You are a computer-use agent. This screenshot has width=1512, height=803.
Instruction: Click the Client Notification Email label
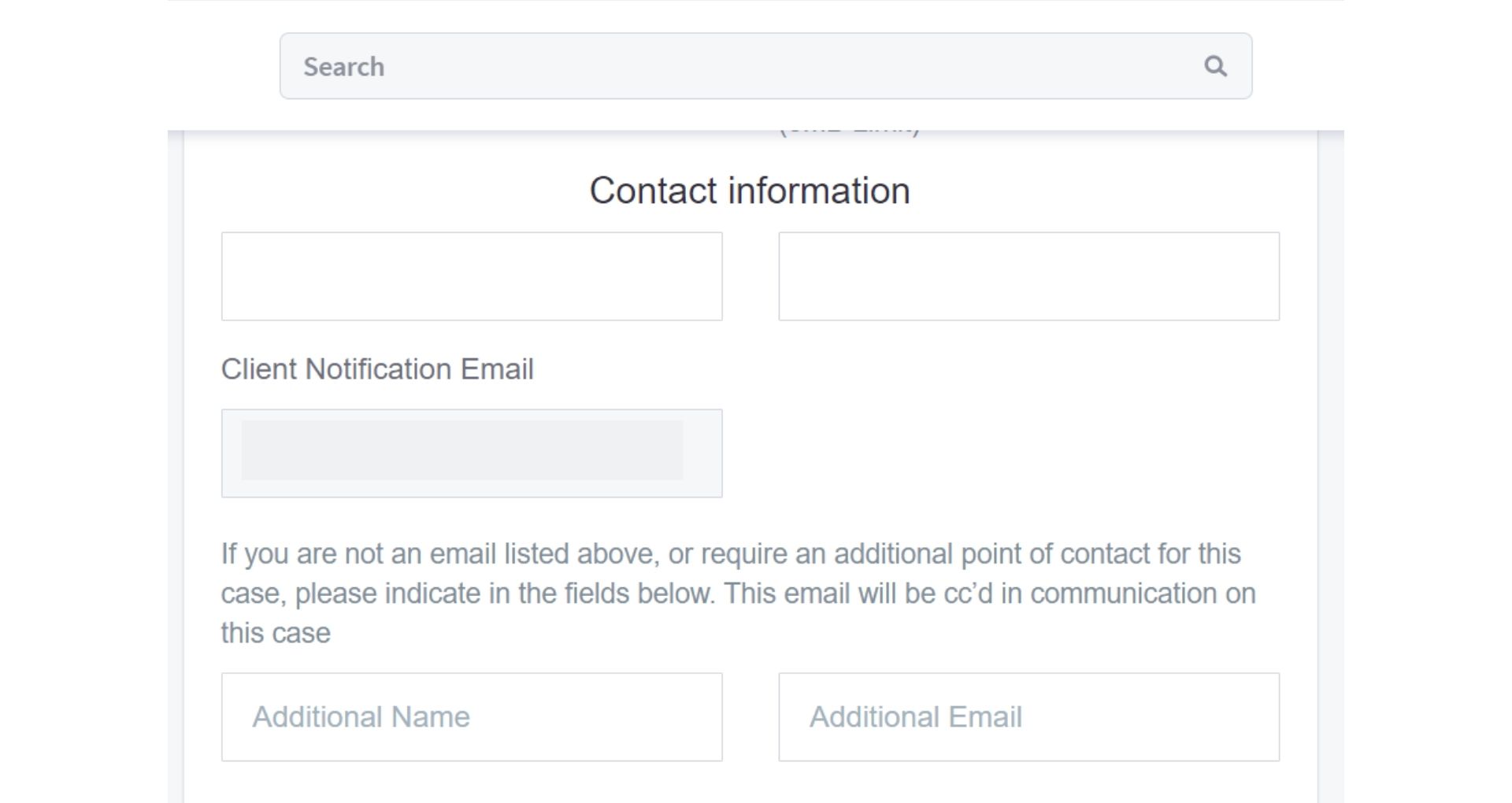coord(376,369)
